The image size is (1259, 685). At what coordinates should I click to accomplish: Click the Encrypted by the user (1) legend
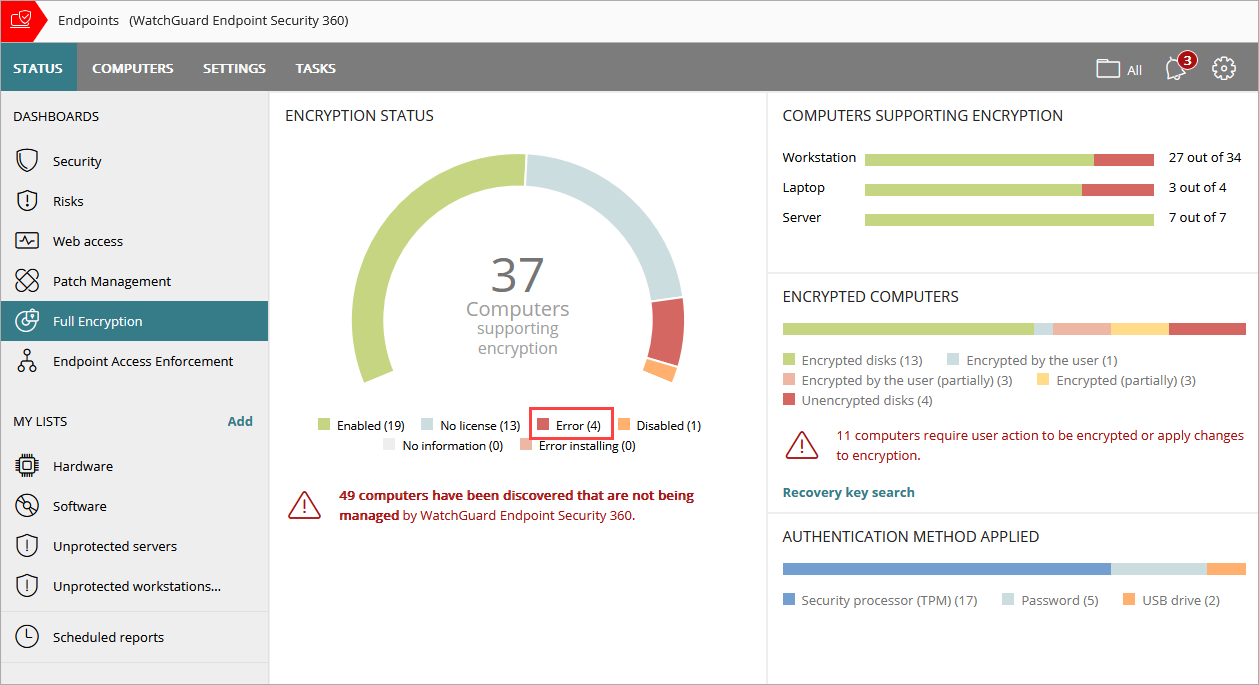coord(1032,360)
